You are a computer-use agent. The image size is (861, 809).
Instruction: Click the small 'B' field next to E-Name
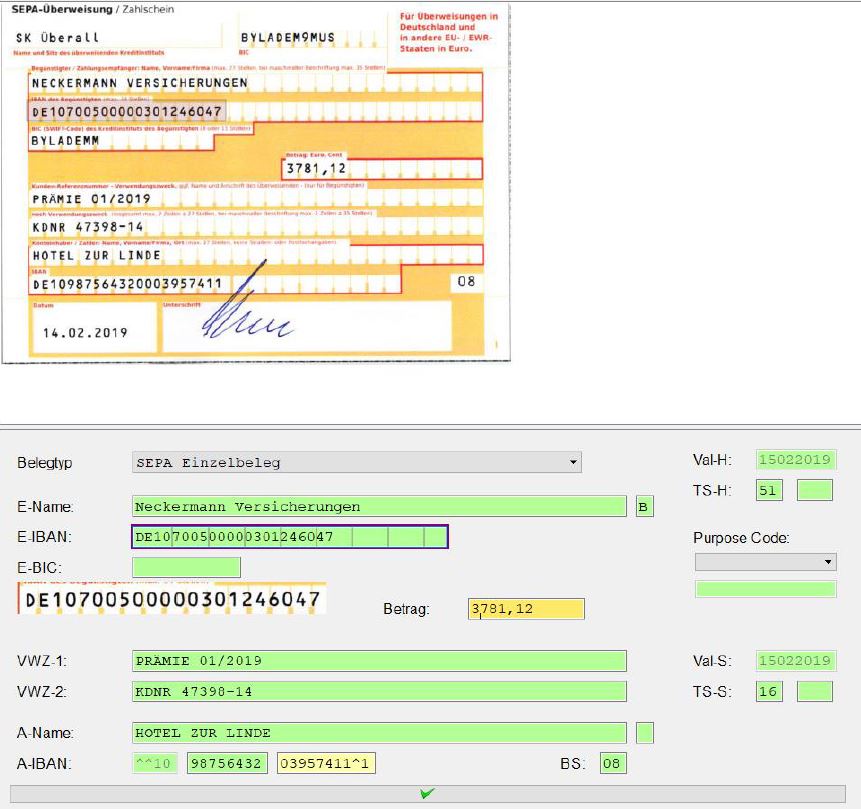pos(644,506)
